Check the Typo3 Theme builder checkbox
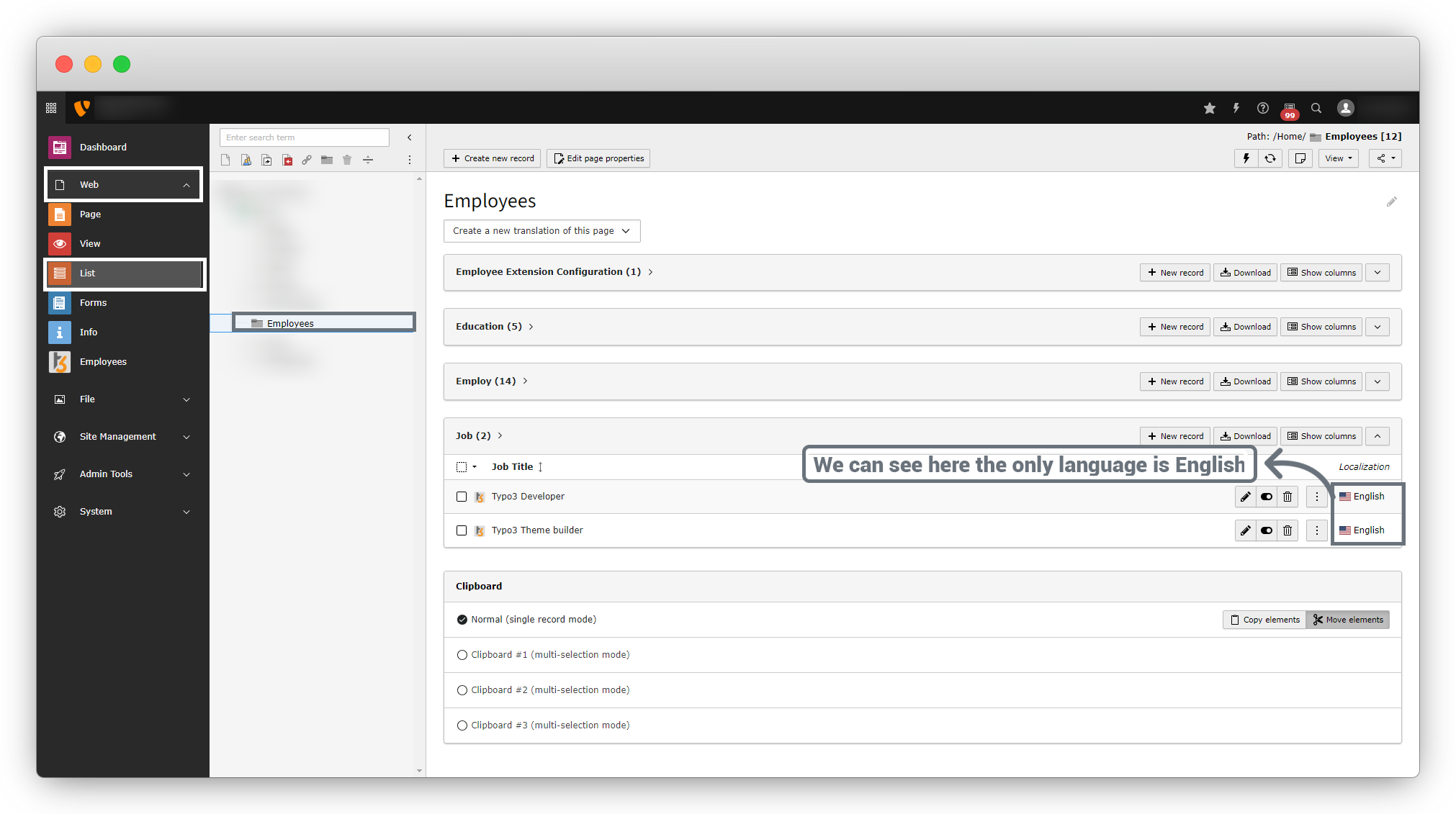 (x=462, y=530)
